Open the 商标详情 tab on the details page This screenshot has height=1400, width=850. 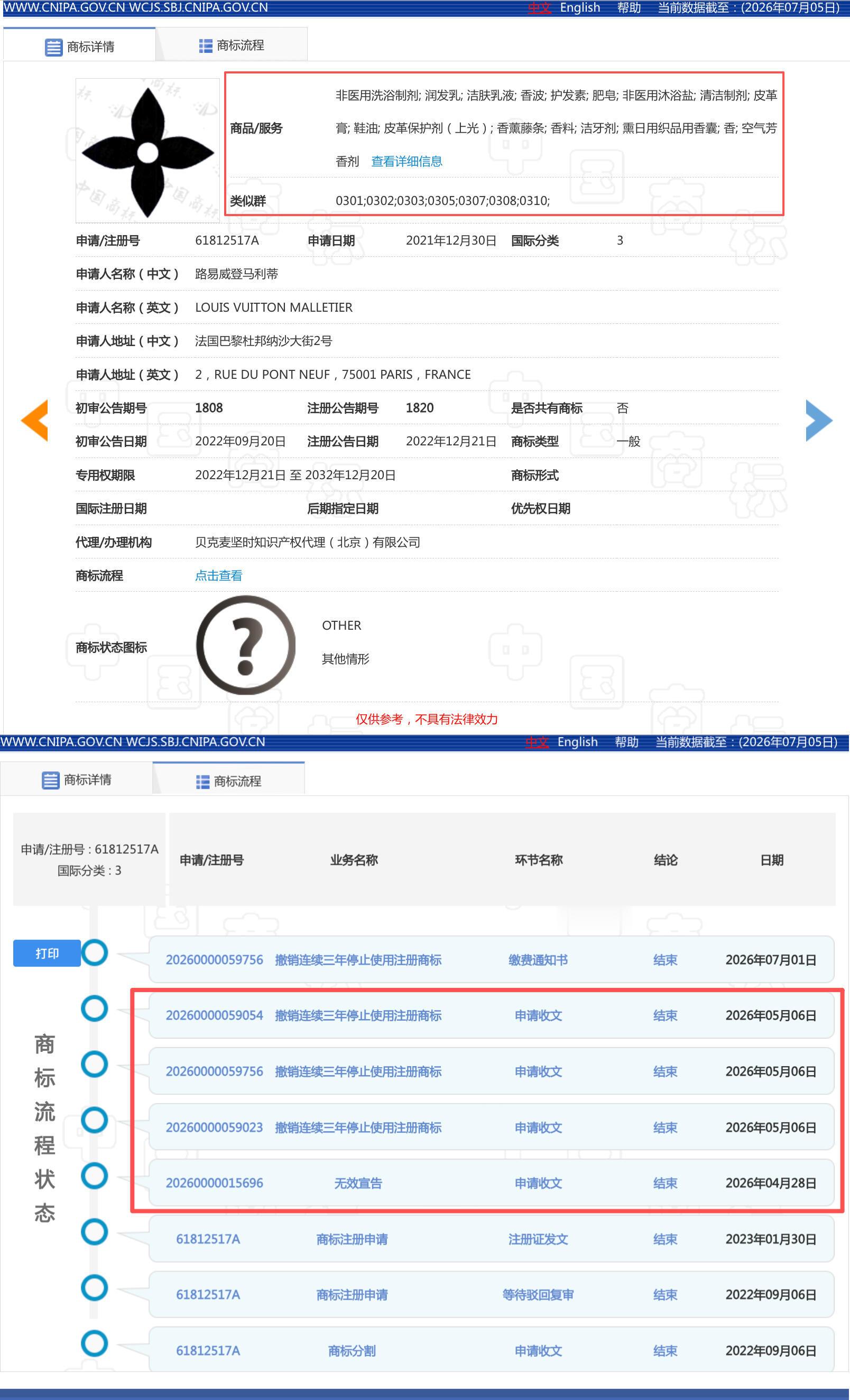pyautogui.click(x=80, y=45)
